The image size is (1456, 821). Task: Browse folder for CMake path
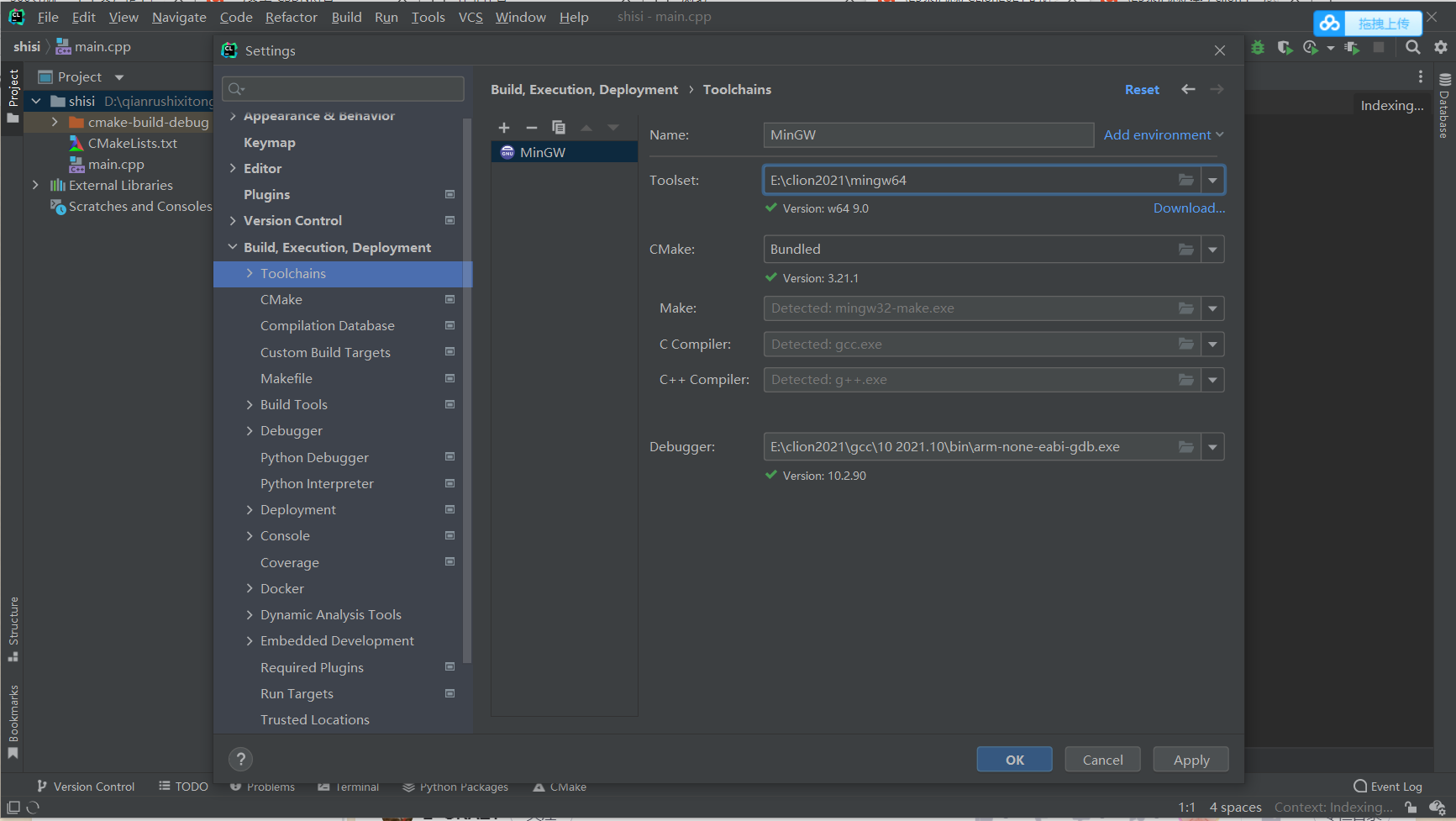[1185, 249]
